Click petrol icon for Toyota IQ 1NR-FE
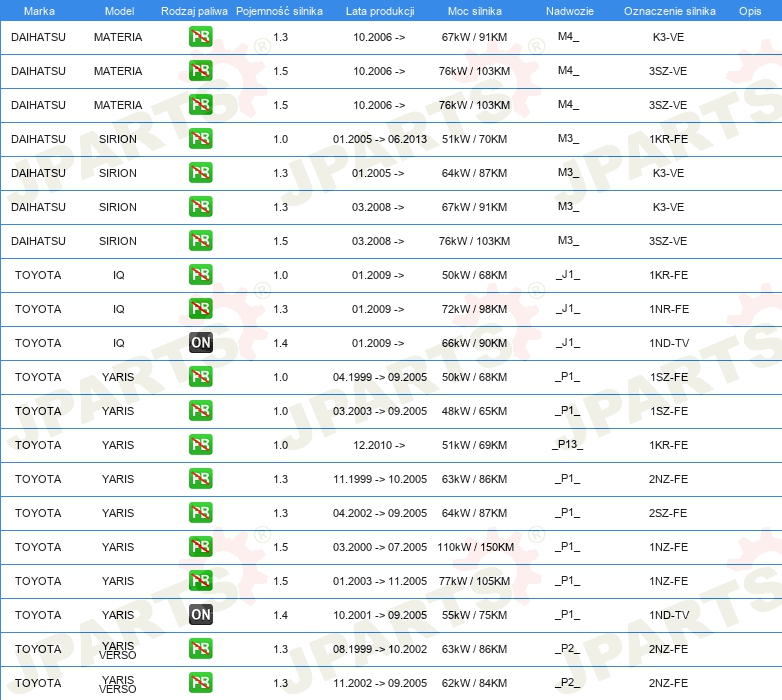Image resolution: width=782 pixels, height=700 pixels. click(200, 308)
